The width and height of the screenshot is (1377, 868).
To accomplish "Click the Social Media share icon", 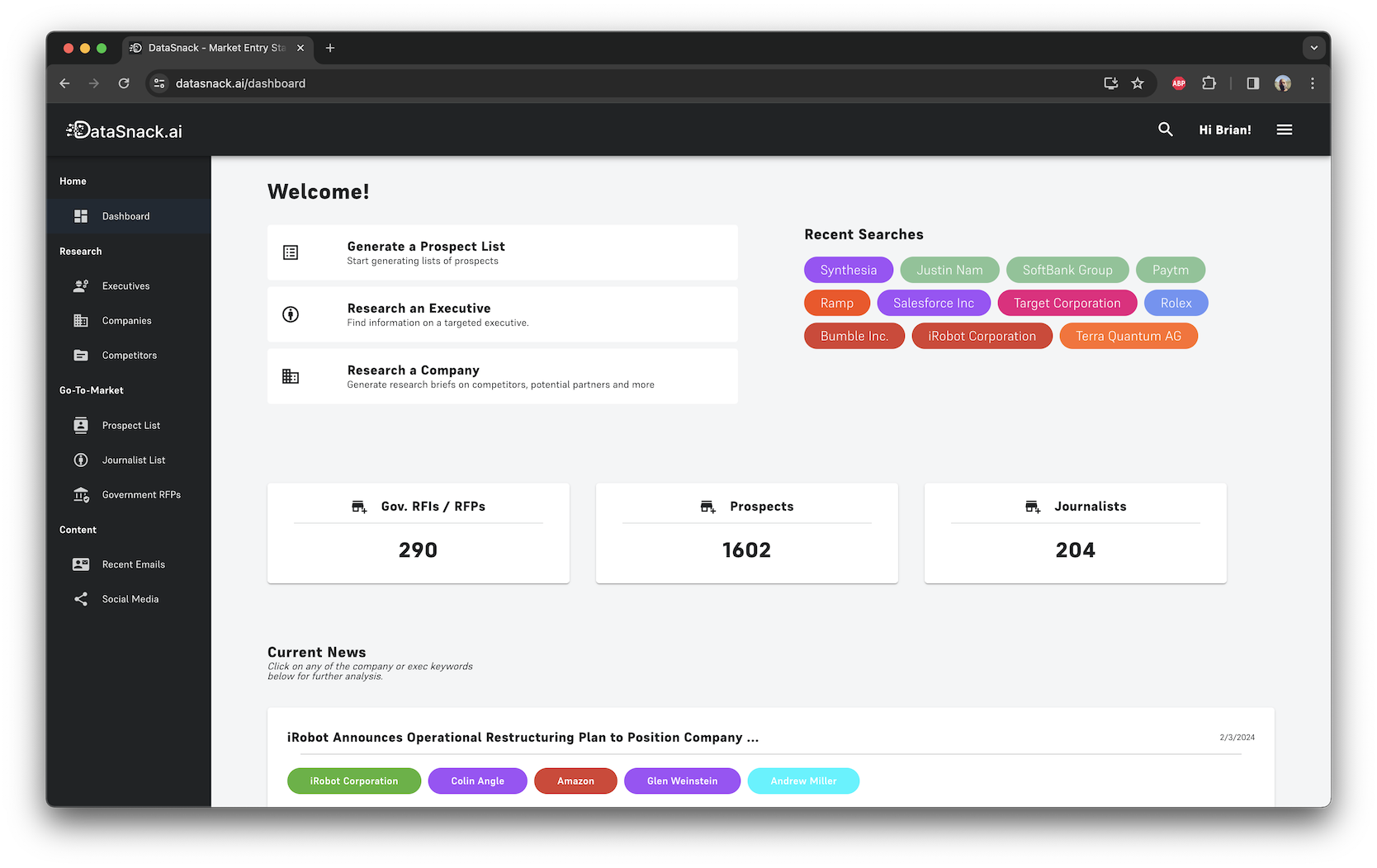I will (81, 599).
